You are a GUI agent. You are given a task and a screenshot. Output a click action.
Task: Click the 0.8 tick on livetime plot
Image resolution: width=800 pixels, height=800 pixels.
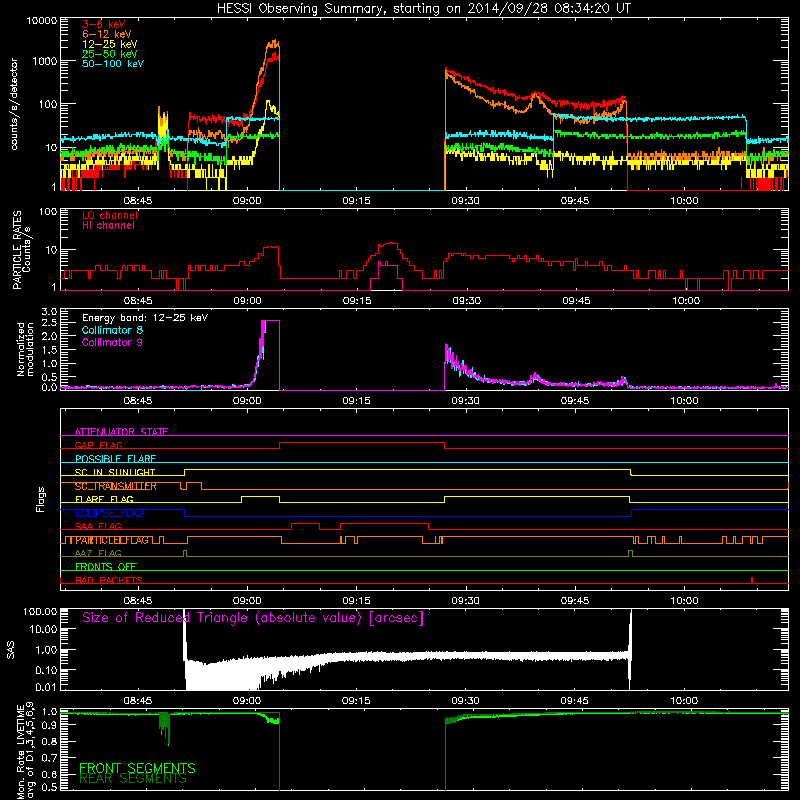(49, 742)
